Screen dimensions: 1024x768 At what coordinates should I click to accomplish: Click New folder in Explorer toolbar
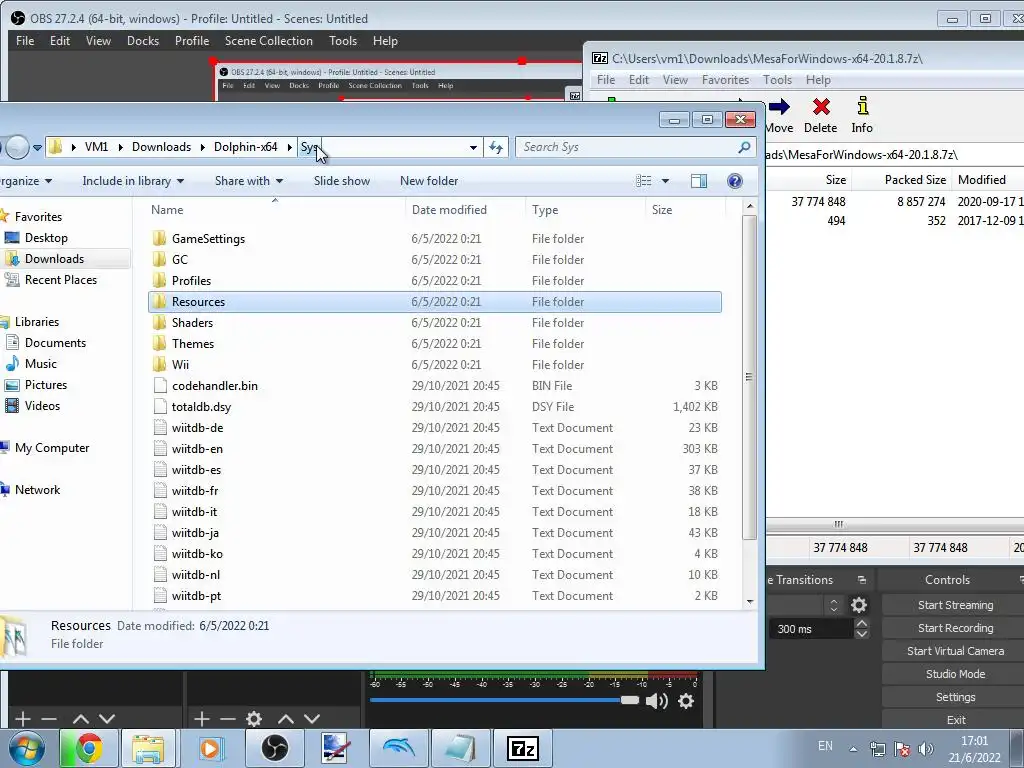(x=429, y=181)
